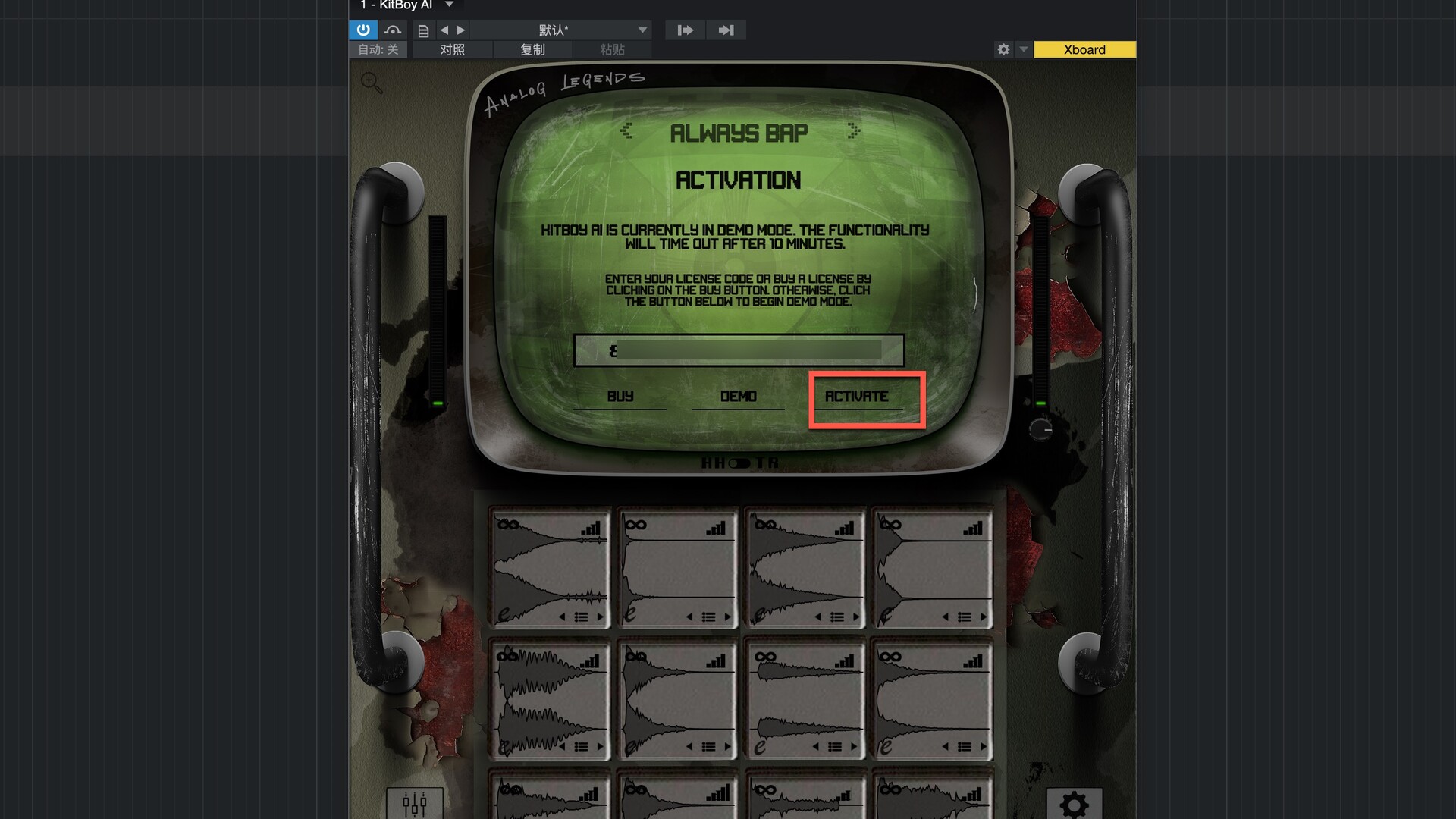The height and width of the screenshot is (819, 1456).
Task: Click the bar-then-arrow button right of preset name
Action: (685, 30)
